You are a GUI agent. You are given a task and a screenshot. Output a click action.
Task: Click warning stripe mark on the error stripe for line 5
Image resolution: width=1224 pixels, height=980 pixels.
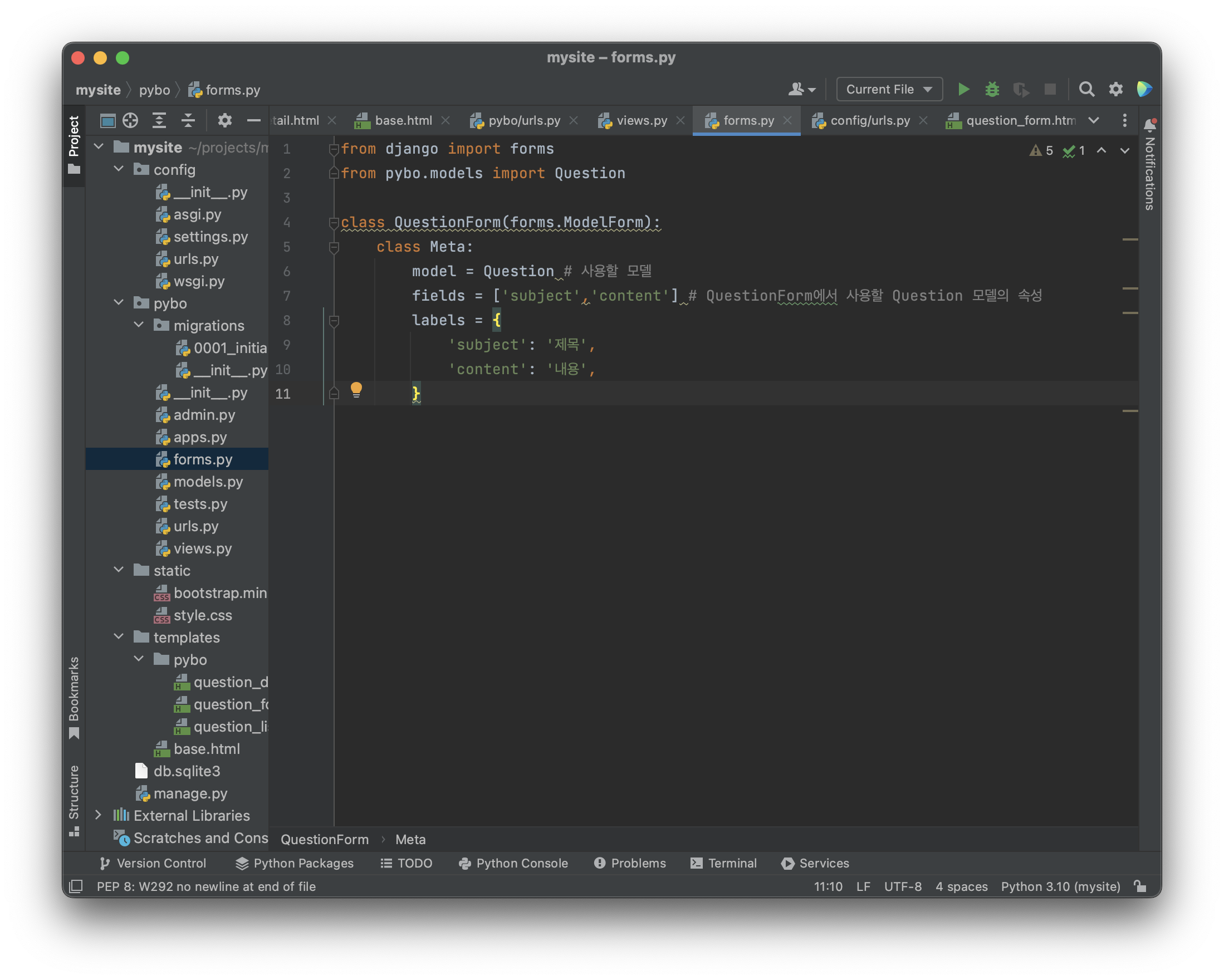[1130, 239]
